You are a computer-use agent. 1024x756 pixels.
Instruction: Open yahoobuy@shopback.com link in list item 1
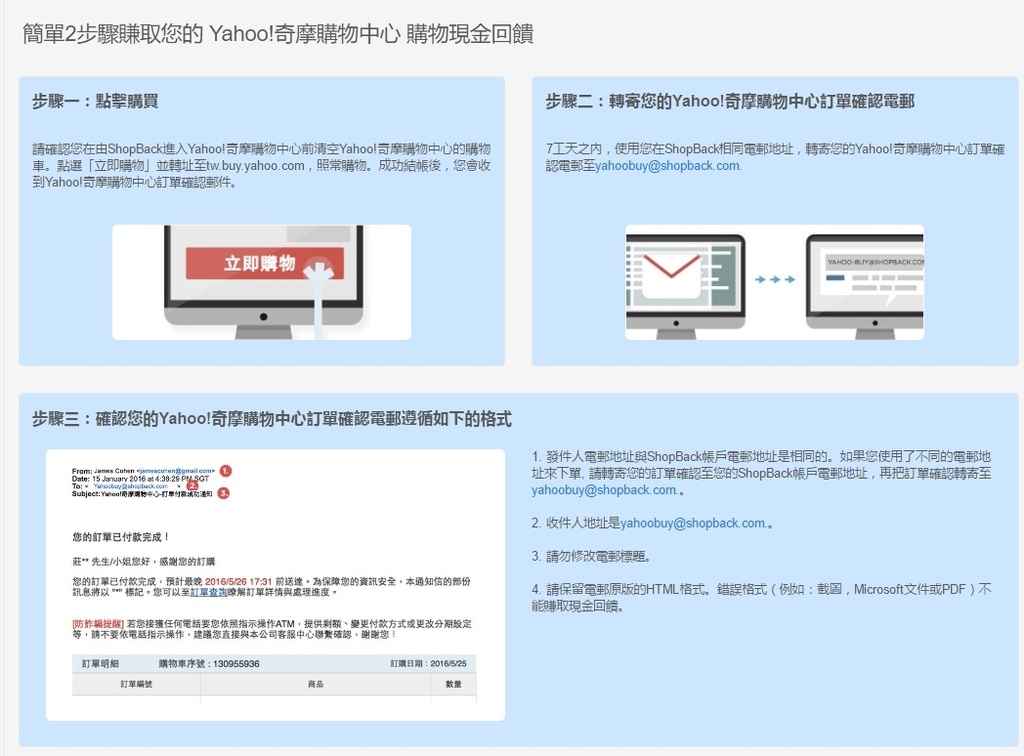[x=604, y=490]
